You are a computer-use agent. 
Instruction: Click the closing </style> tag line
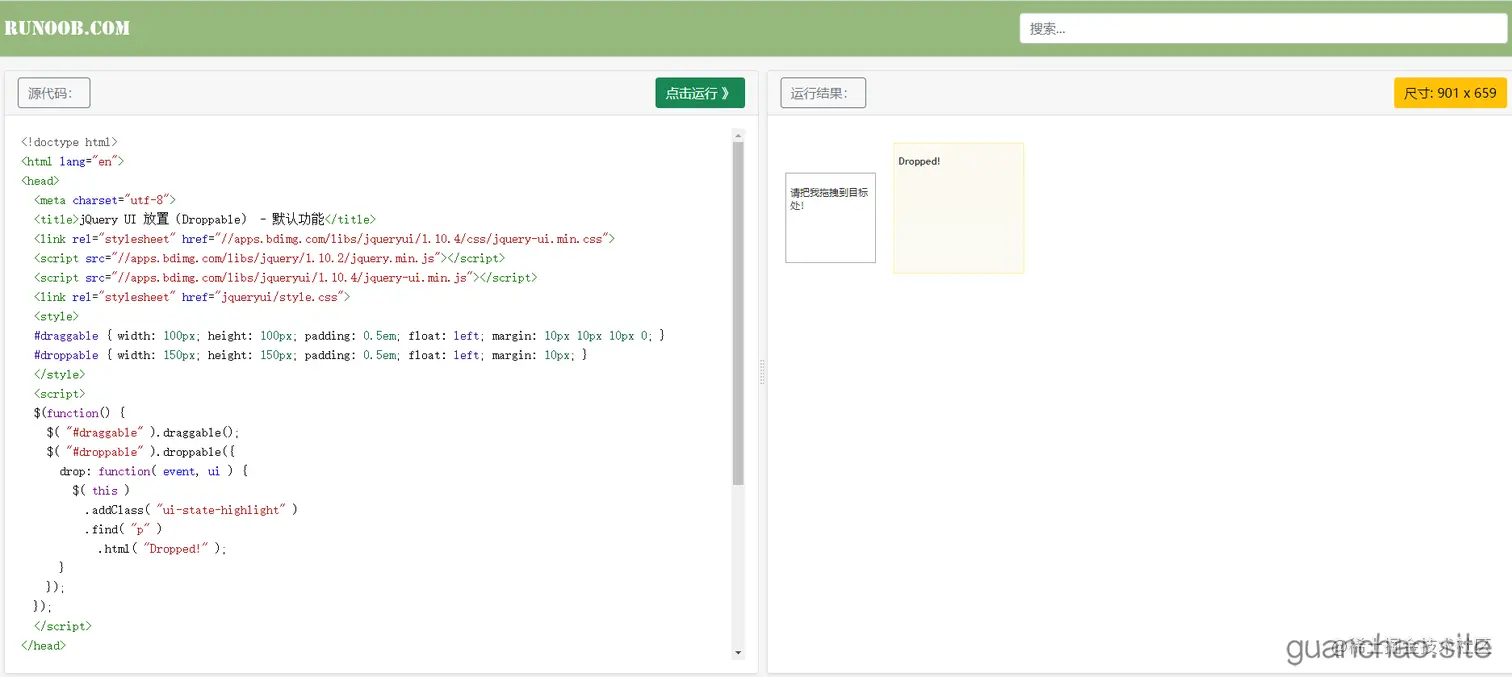coord(59,374)
